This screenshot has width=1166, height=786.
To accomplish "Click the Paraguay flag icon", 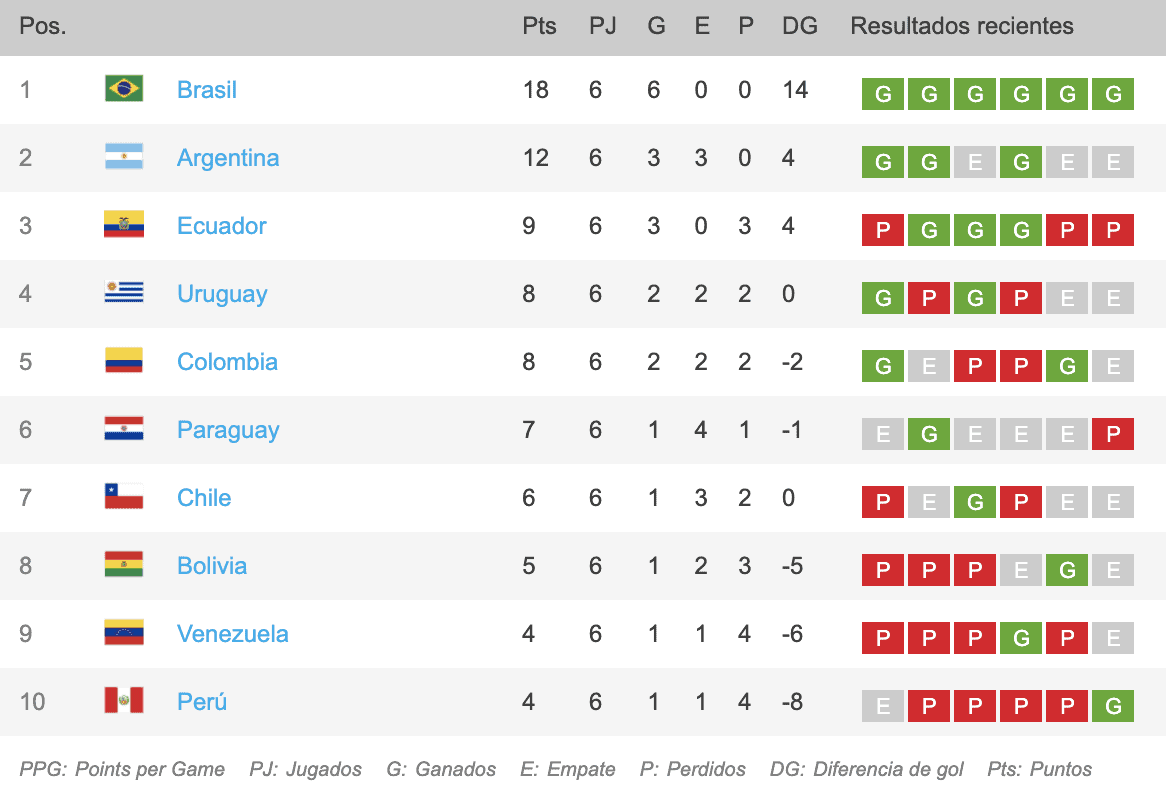I will click(124, 428).
